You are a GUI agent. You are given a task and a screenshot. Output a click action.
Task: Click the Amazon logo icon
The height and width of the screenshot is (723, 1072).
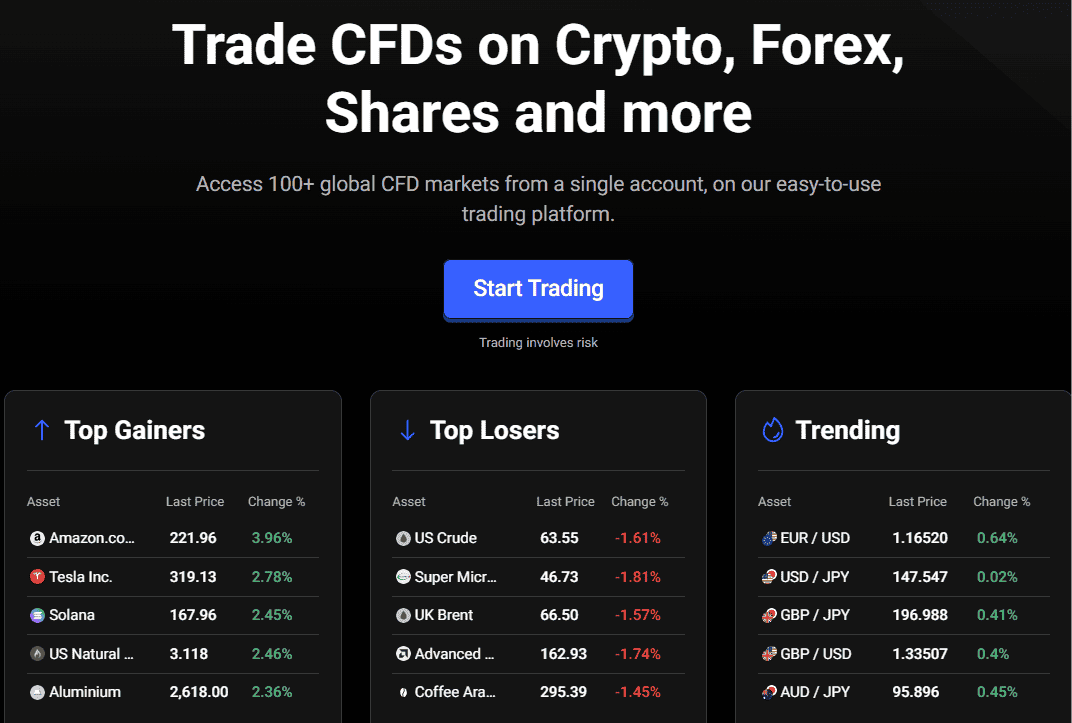coord(37,538)
